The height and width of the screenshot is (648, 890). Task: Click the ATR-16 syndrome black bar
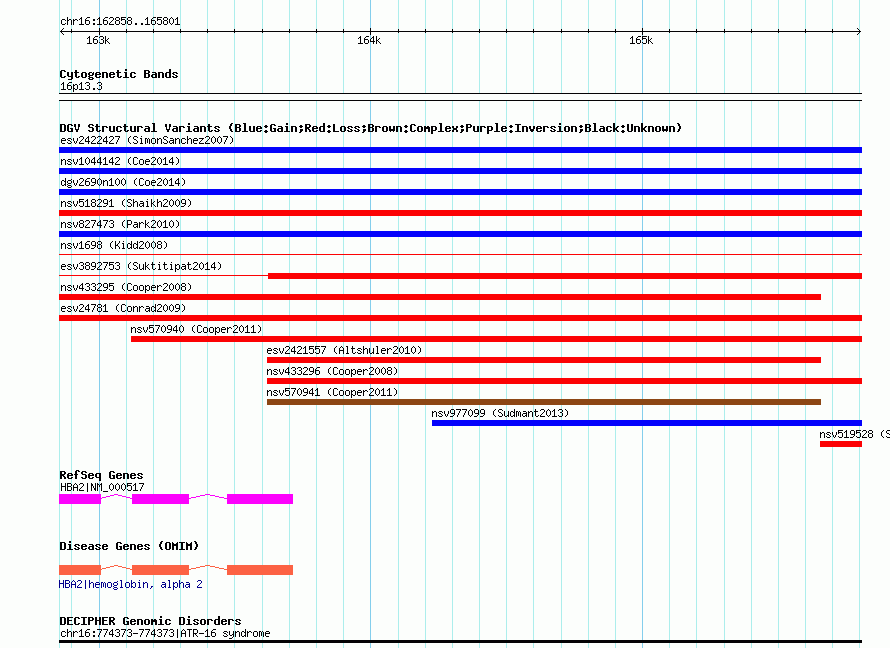460,642
